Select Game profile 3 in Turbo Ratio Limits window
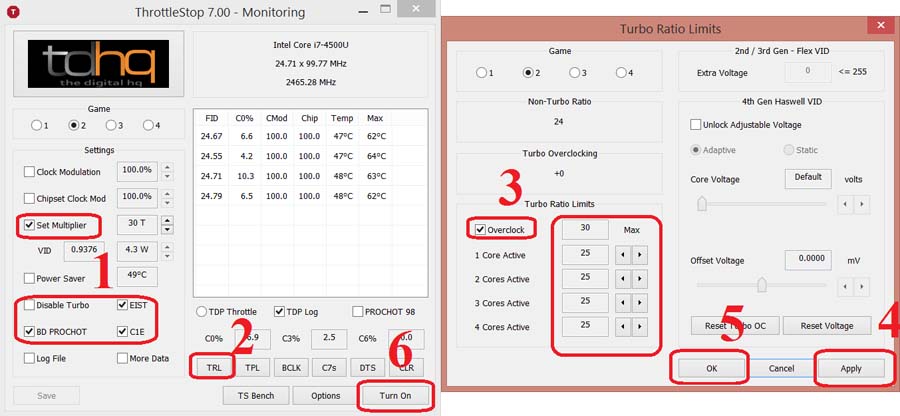This screenshot has width=900, height=416. coord(574,73)
